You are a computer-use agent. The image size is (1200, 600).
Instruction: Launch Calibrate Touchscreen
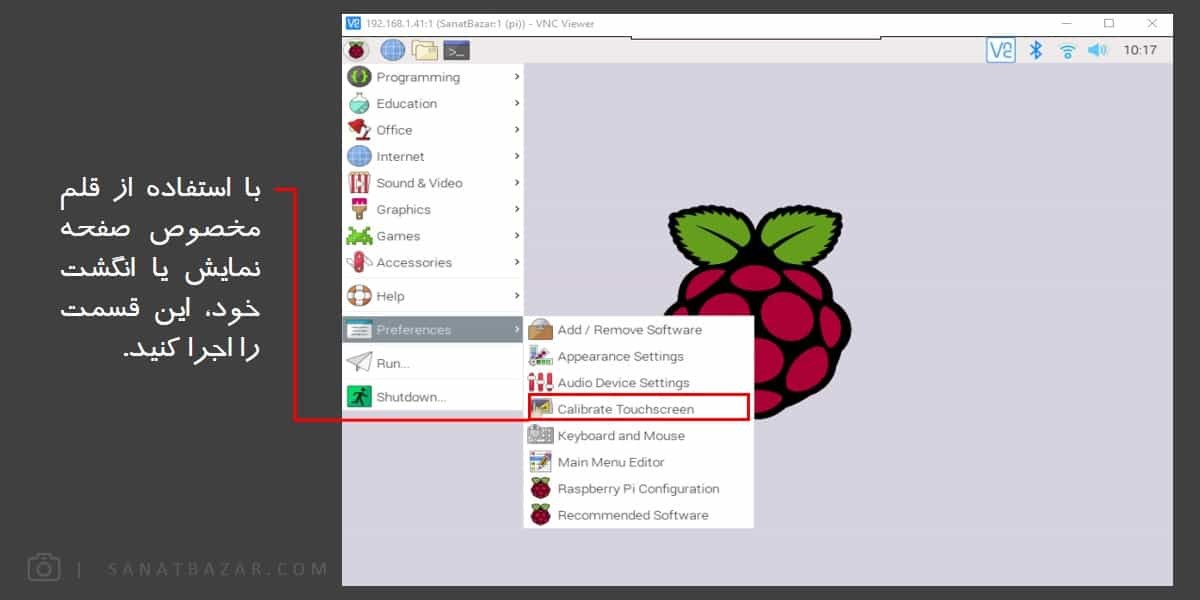coord(638,408)
